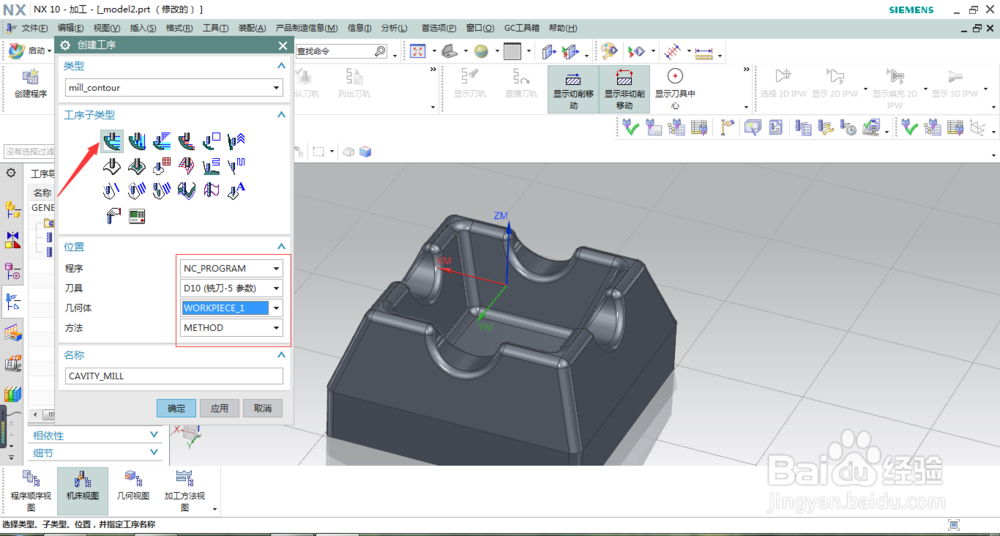Viewport: 1000px width, 536px height.
Task: Open the 刀具 D10 tool dropdown
Action: pos(276,288)
